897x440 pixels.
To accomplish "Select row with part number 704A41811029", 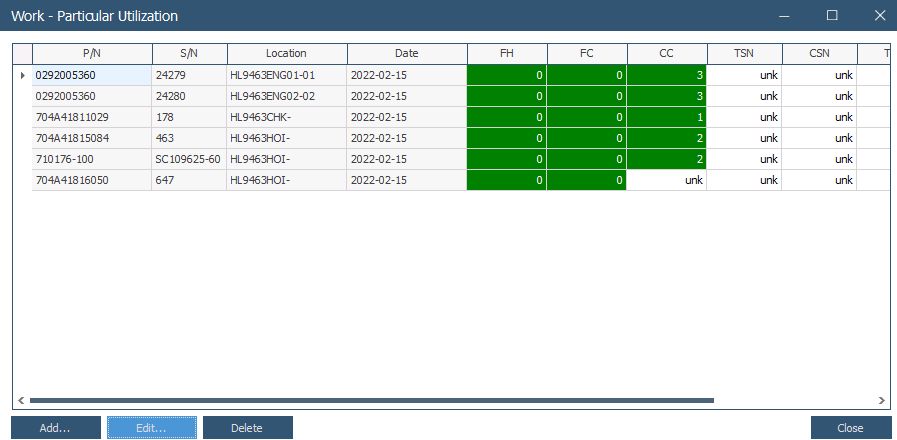I will click(92, 117).
